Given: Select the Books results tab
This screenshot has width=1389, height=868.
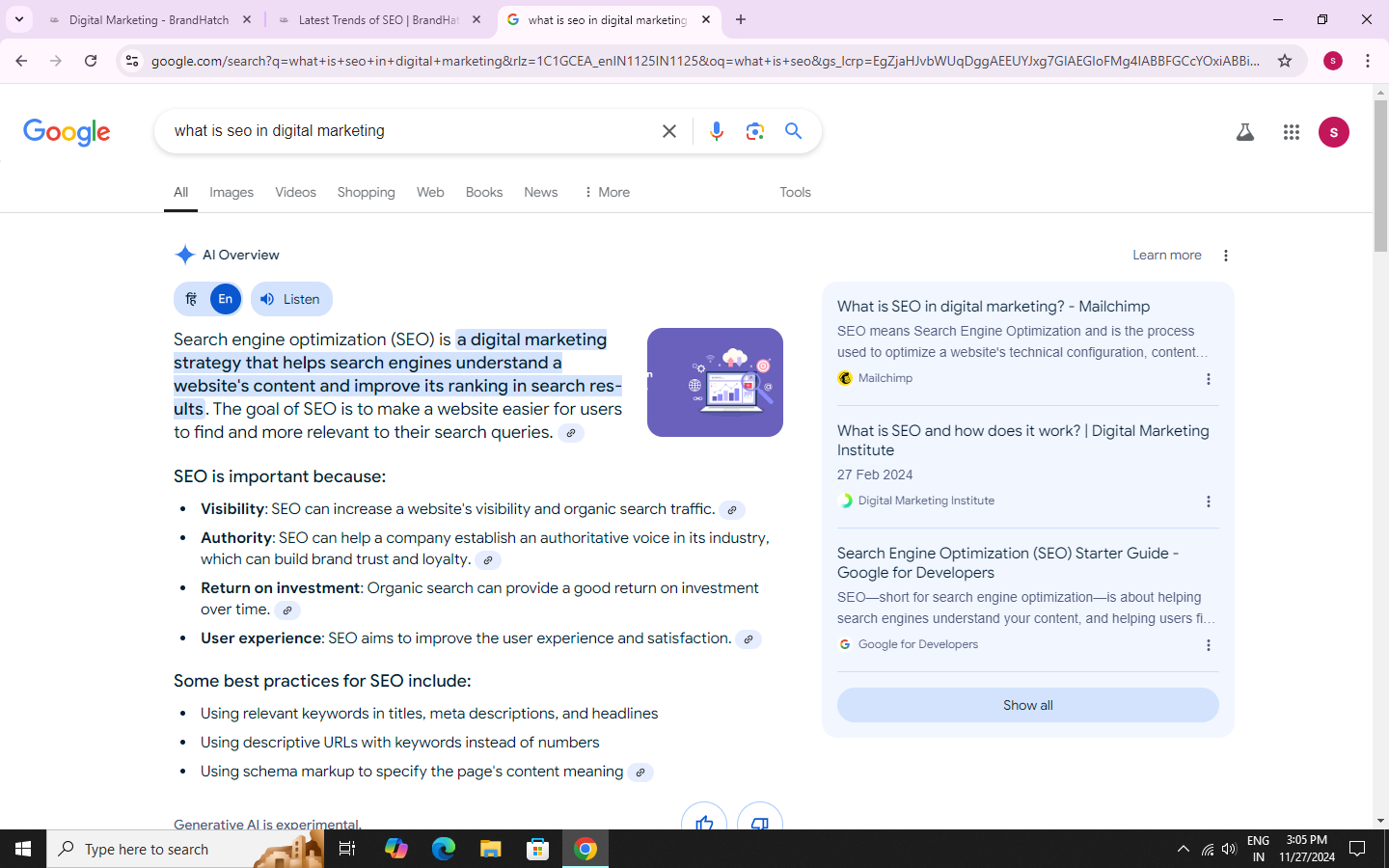Looking at the screenshot, I should pyautogui.click(x=484, y=192).
